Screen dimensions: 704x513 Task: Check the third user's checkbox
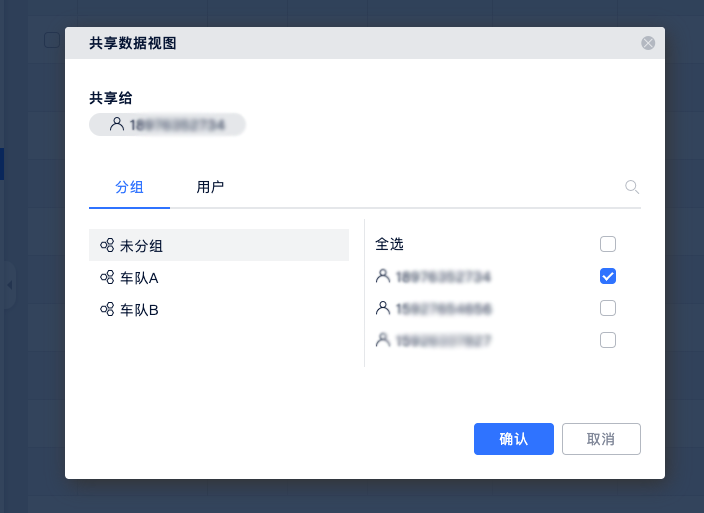(x=608, y=340)
